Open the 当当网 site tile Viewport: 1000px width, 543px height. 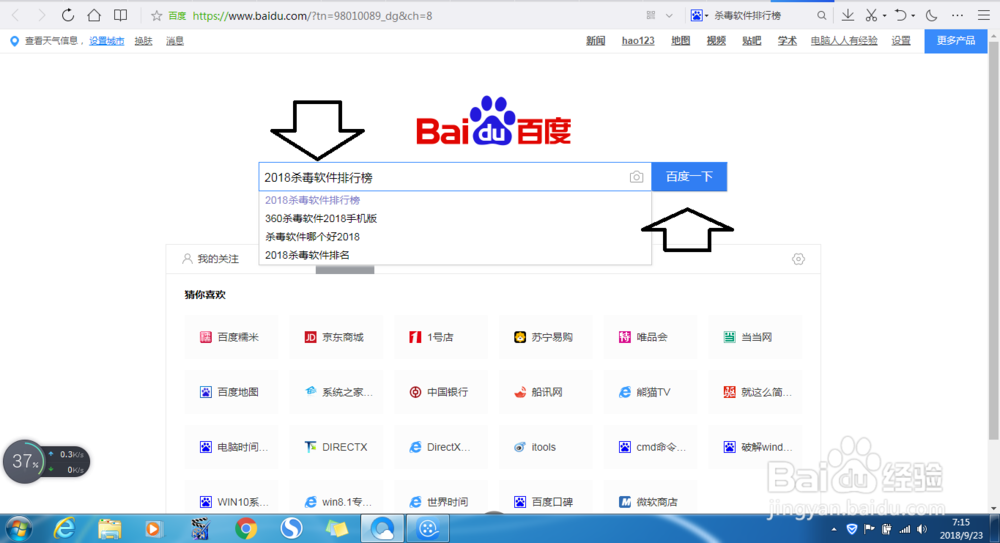754,337
